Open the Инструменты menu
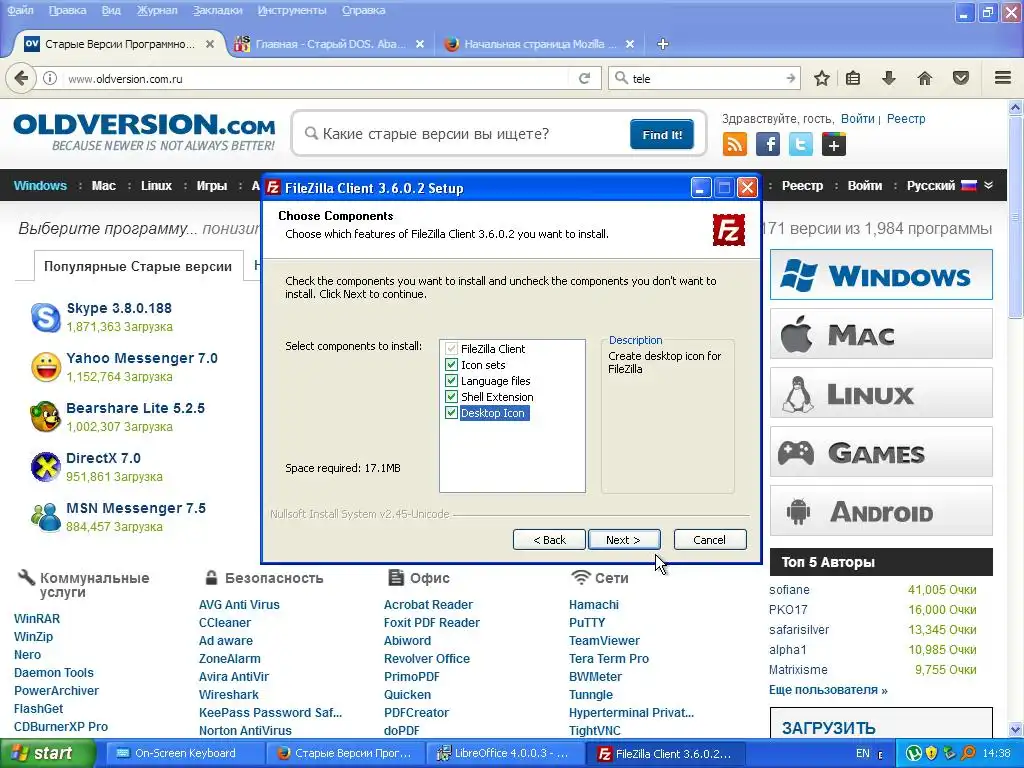1024x768 pixels. pos(292,10)
